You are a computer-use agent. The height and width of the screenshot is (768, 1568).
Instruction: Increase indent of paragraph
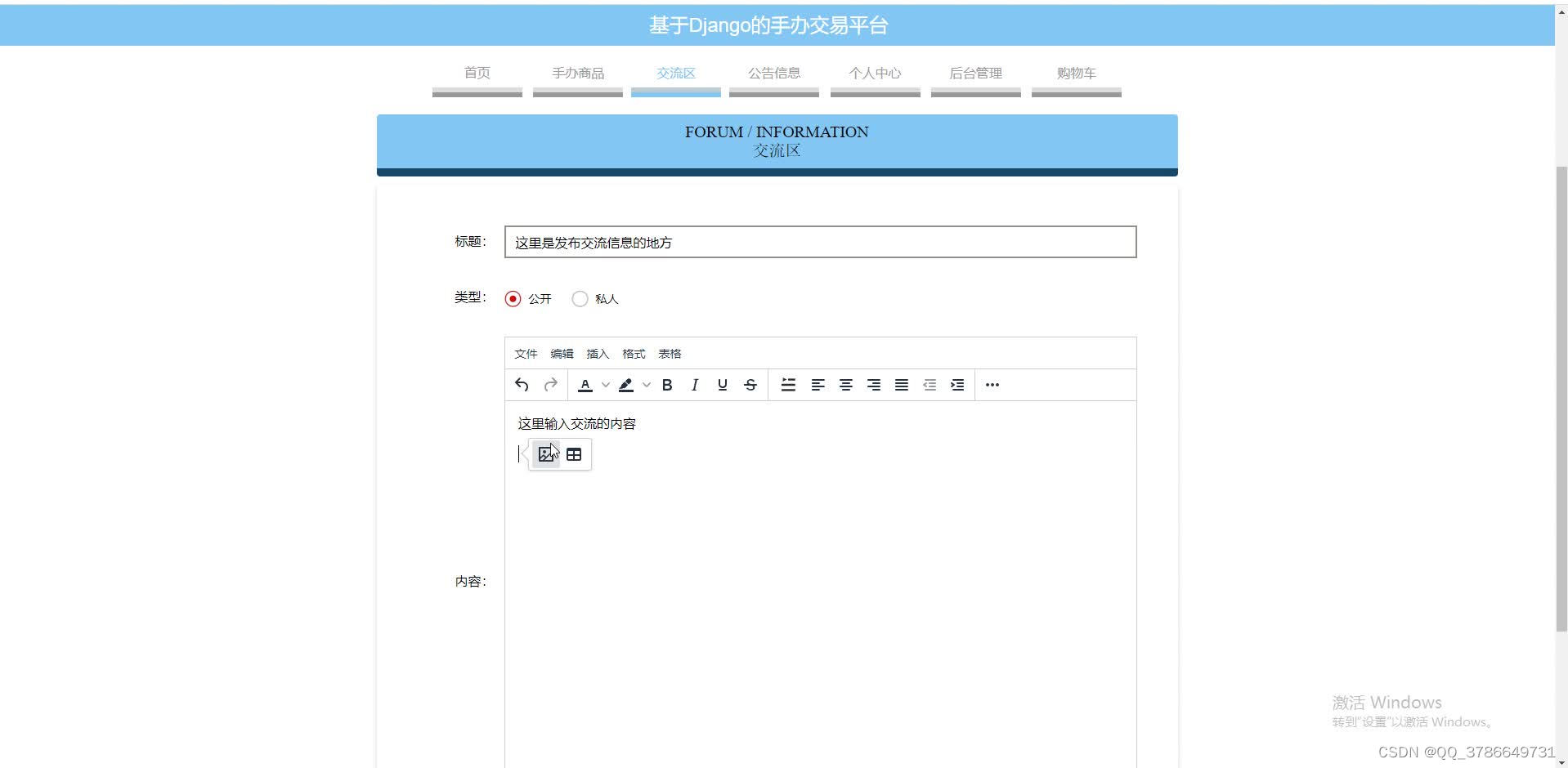(x=957, y=385)
